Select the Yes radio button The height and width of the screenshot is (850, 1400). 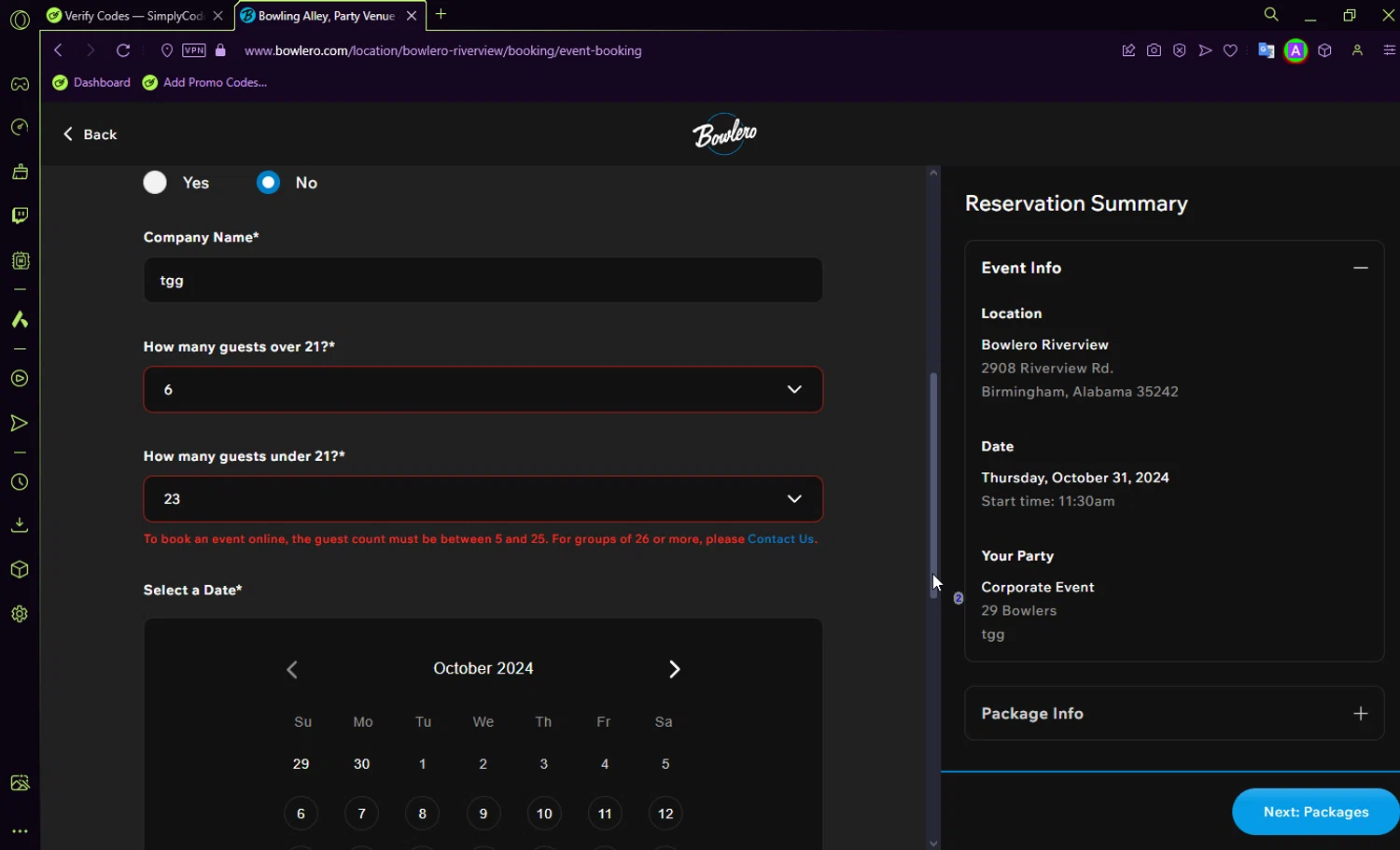point(155,183)
